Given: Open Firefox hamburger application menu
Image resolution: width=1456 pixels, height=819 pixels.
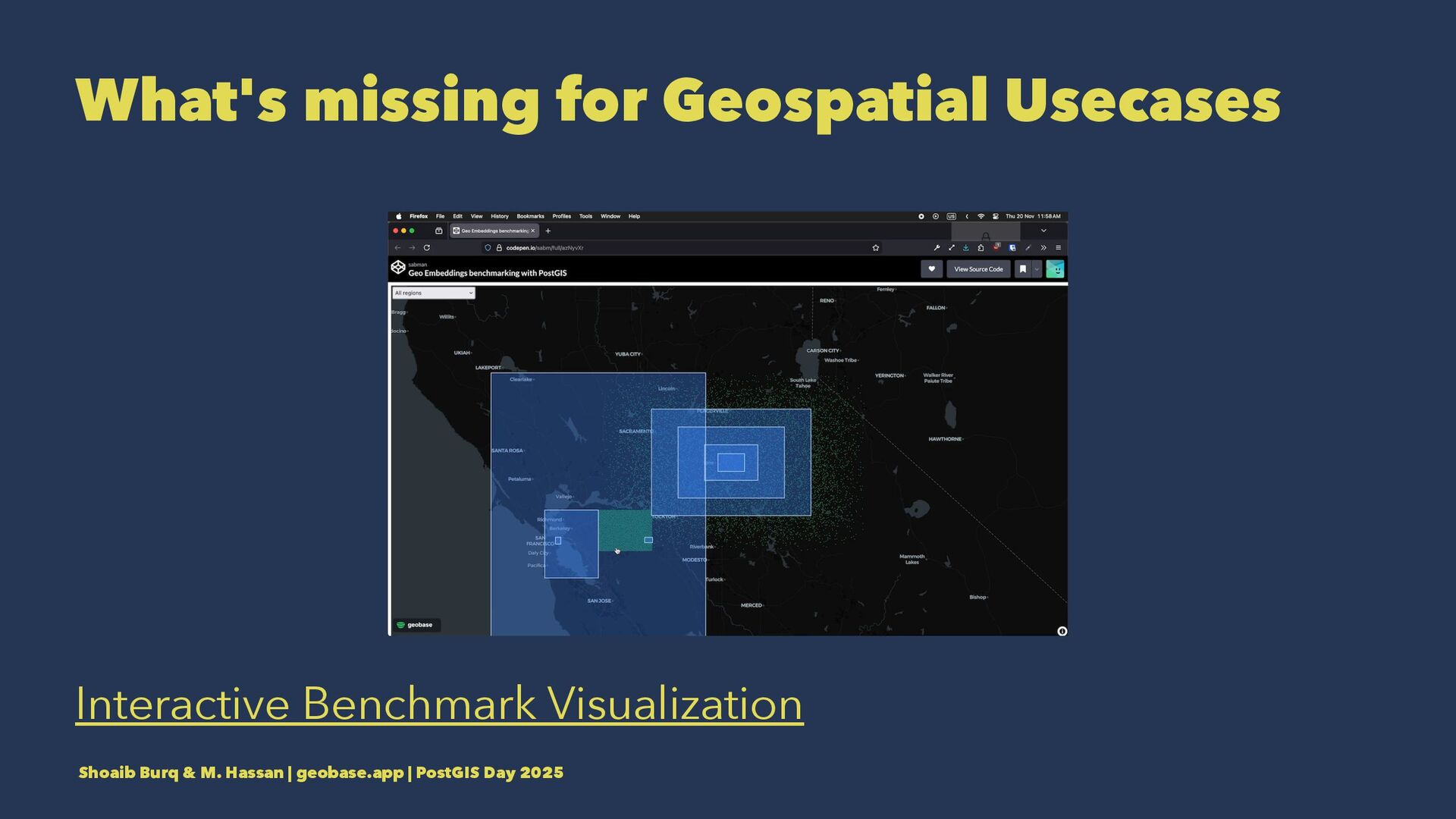Looking at the screenshot, I should point(1059,248).
